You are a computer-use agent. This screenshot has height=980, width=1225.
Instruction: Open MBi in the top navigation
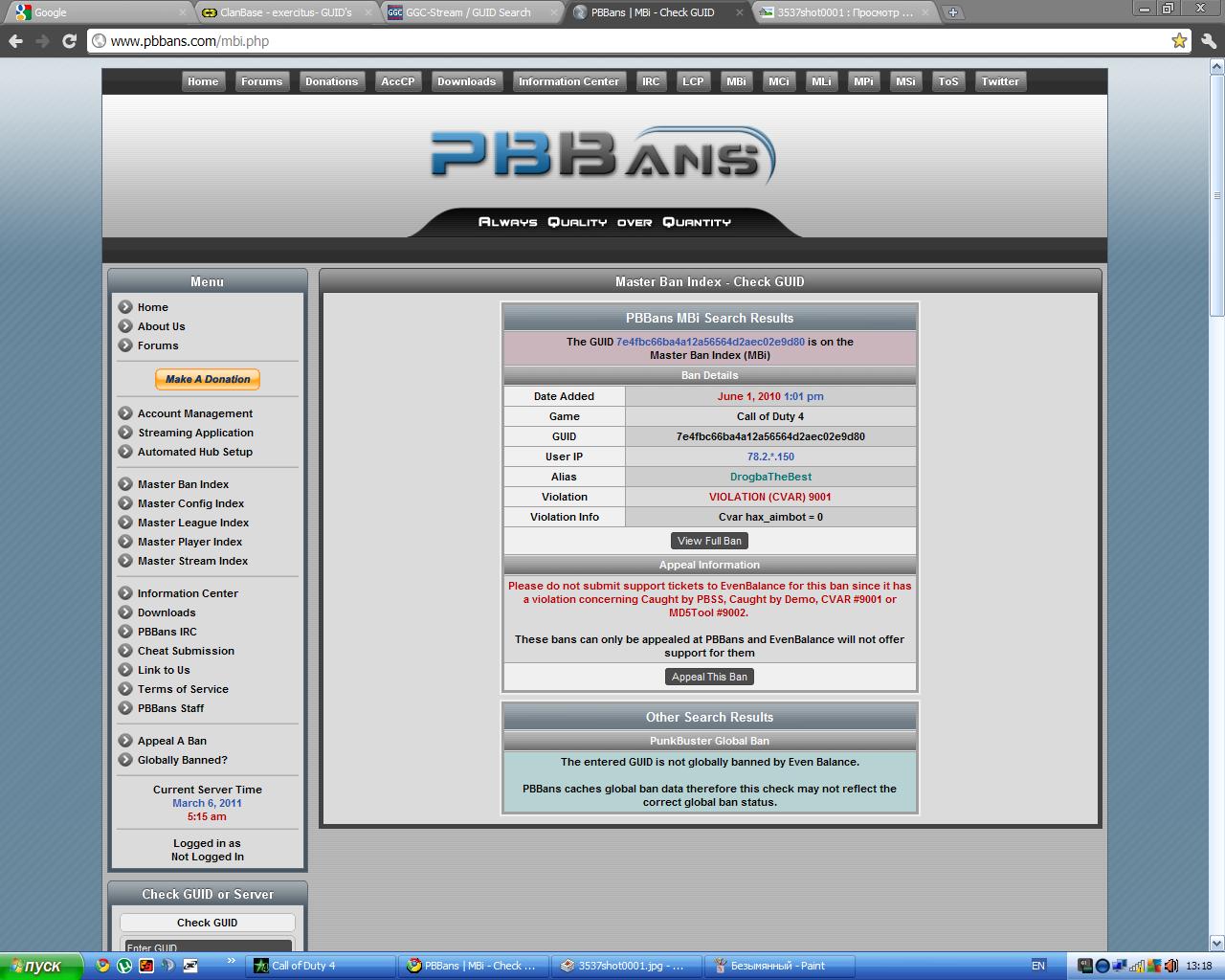click(x=736, y=82)
